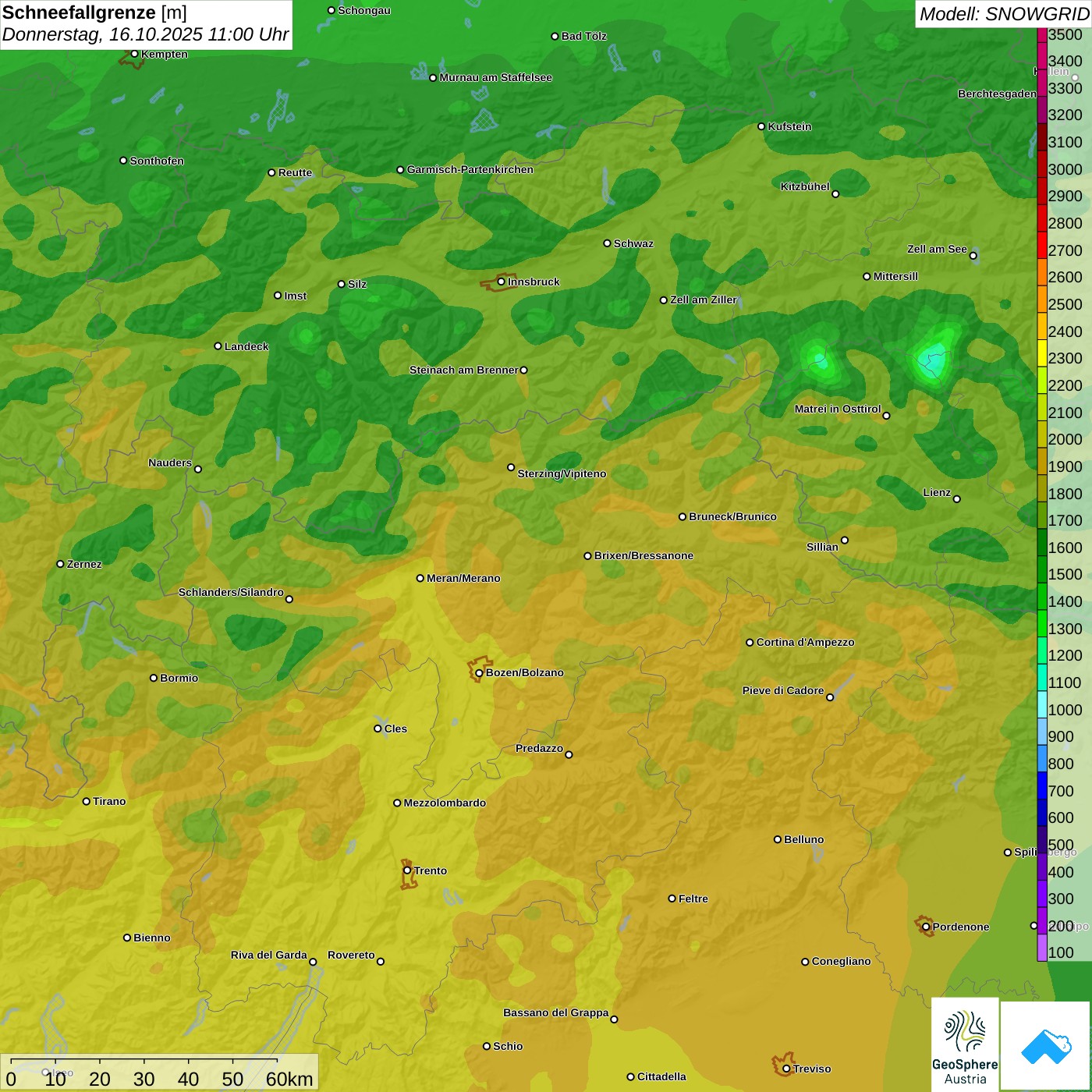Select the Landeck marker dot
This screenshot has width=1092, height=1092.
point(218,346)
